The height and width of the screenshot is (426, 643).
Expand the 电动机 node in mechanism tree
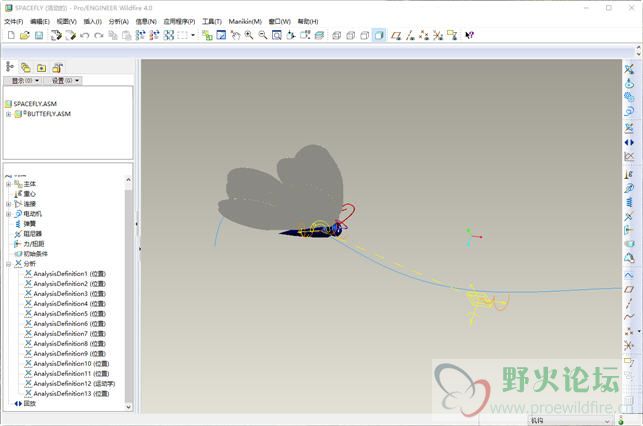[x=8, y=214]
